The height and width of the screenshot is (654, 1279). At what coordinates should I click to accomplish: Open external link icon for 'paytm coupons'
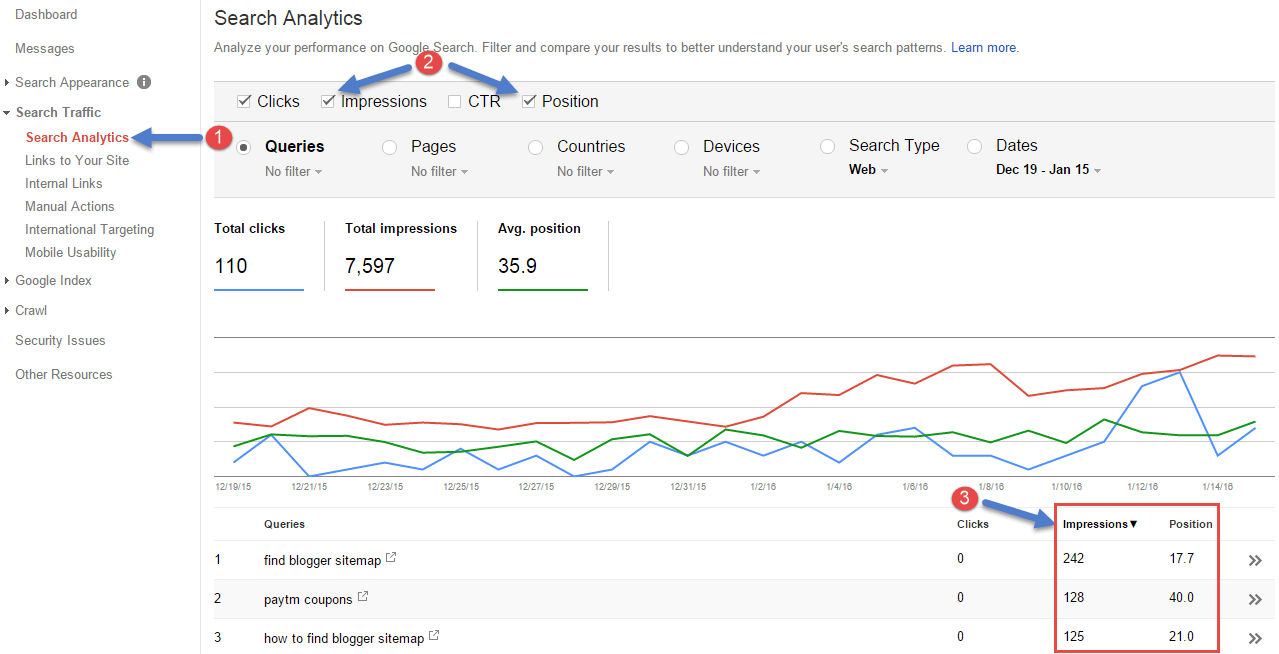(363, 597)
